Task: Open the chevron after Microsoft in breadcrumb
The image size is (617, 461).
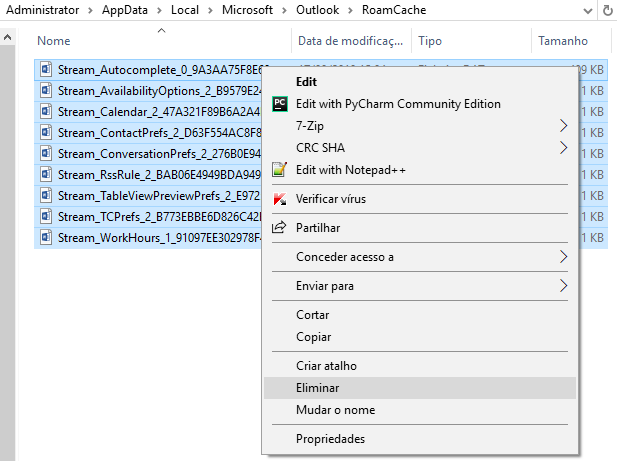Action: pyautogui.click(x=284, y=10)
